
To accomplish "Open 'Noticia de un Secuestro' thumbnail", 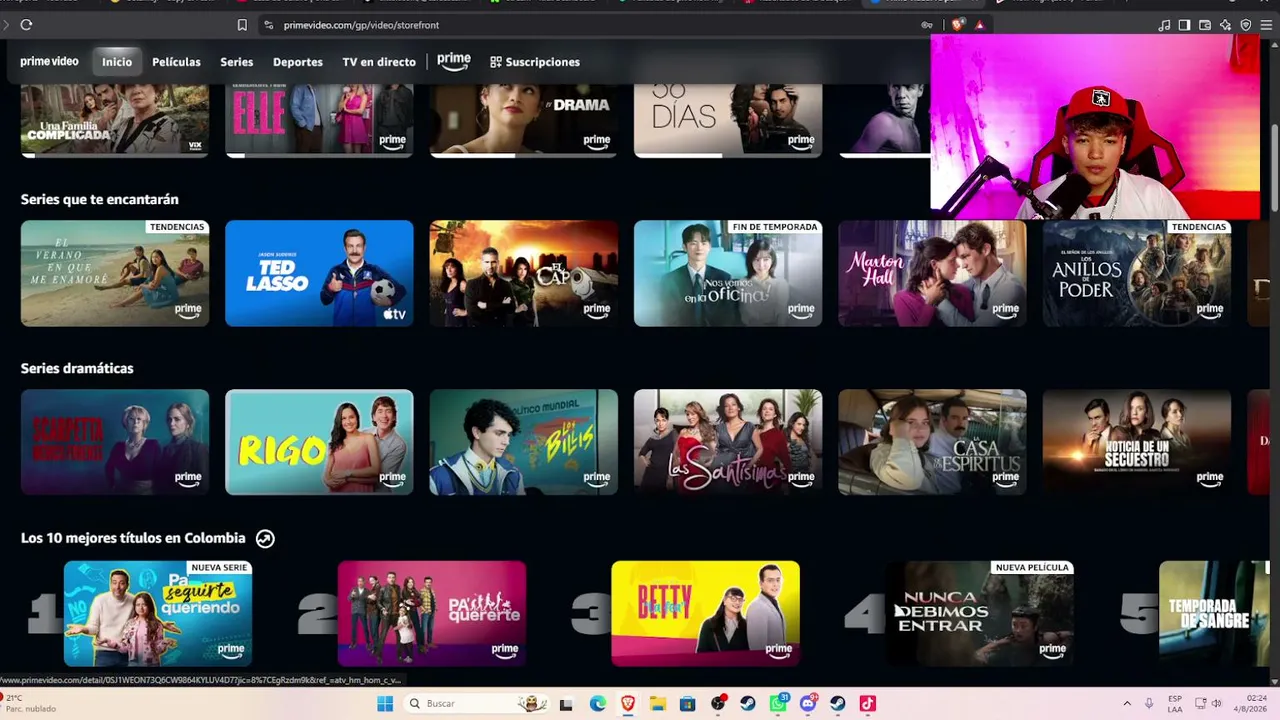I will coord(1137,442).
